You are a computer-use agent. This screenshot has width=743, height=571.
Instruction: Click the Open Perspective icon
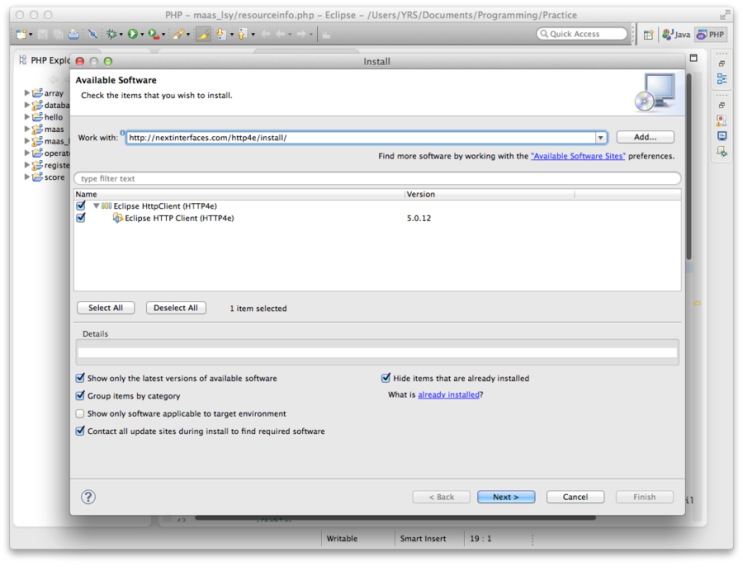(648, 35)
